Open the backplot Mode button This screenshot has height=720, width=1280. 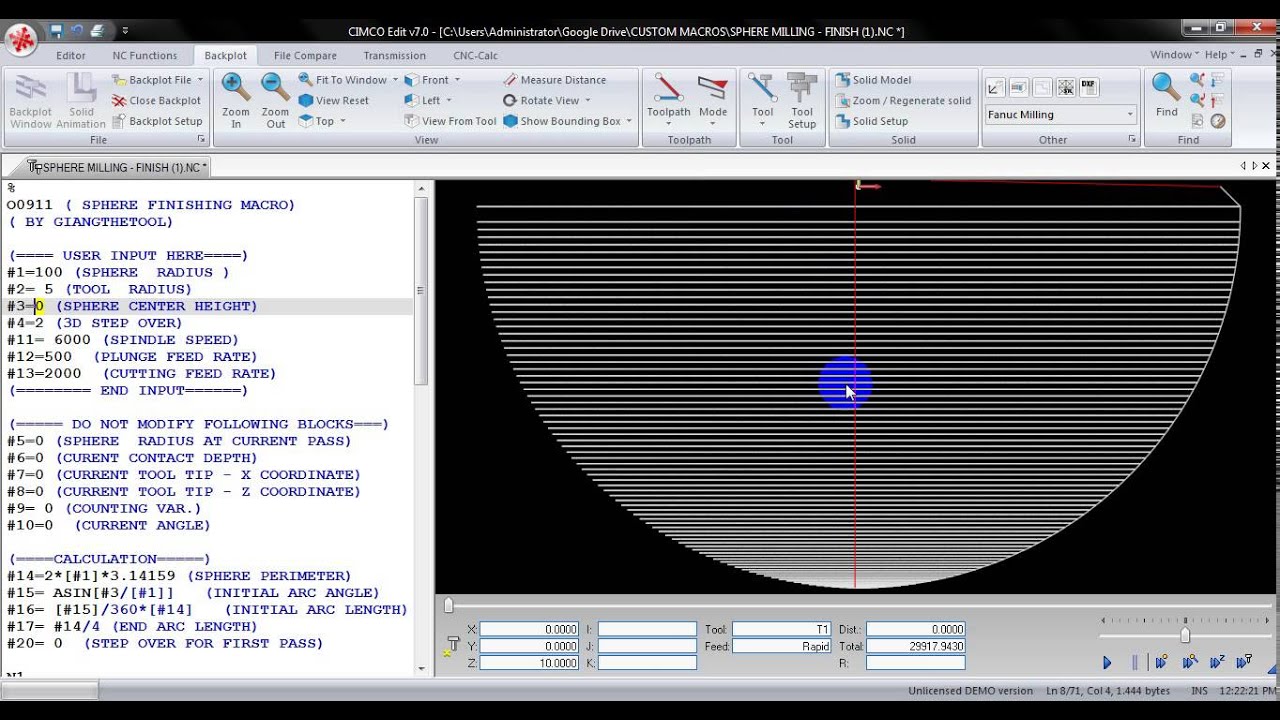713,98
